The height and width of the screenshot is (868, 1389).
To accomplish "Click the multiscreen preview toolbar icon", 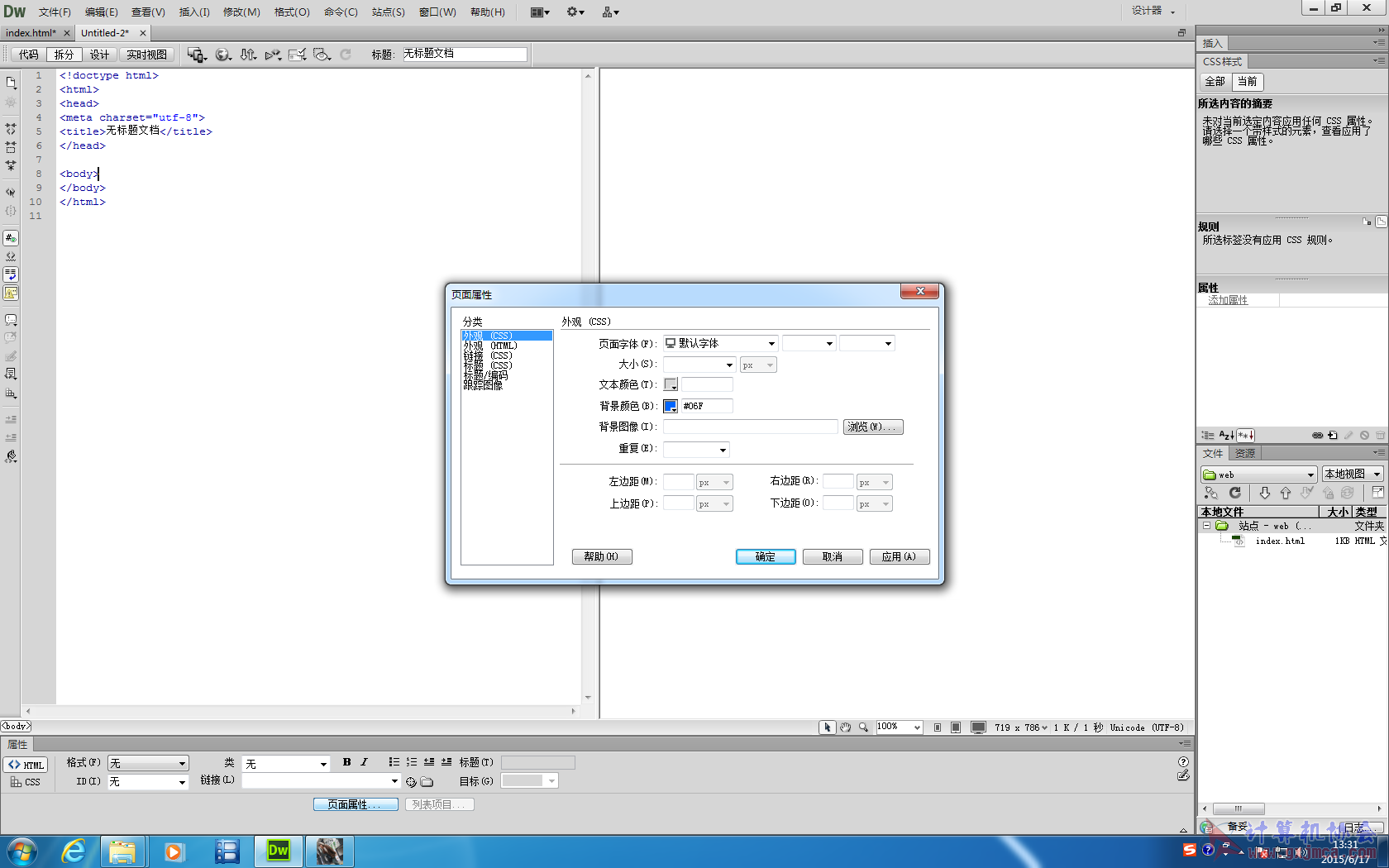I will tap(197, 55).
